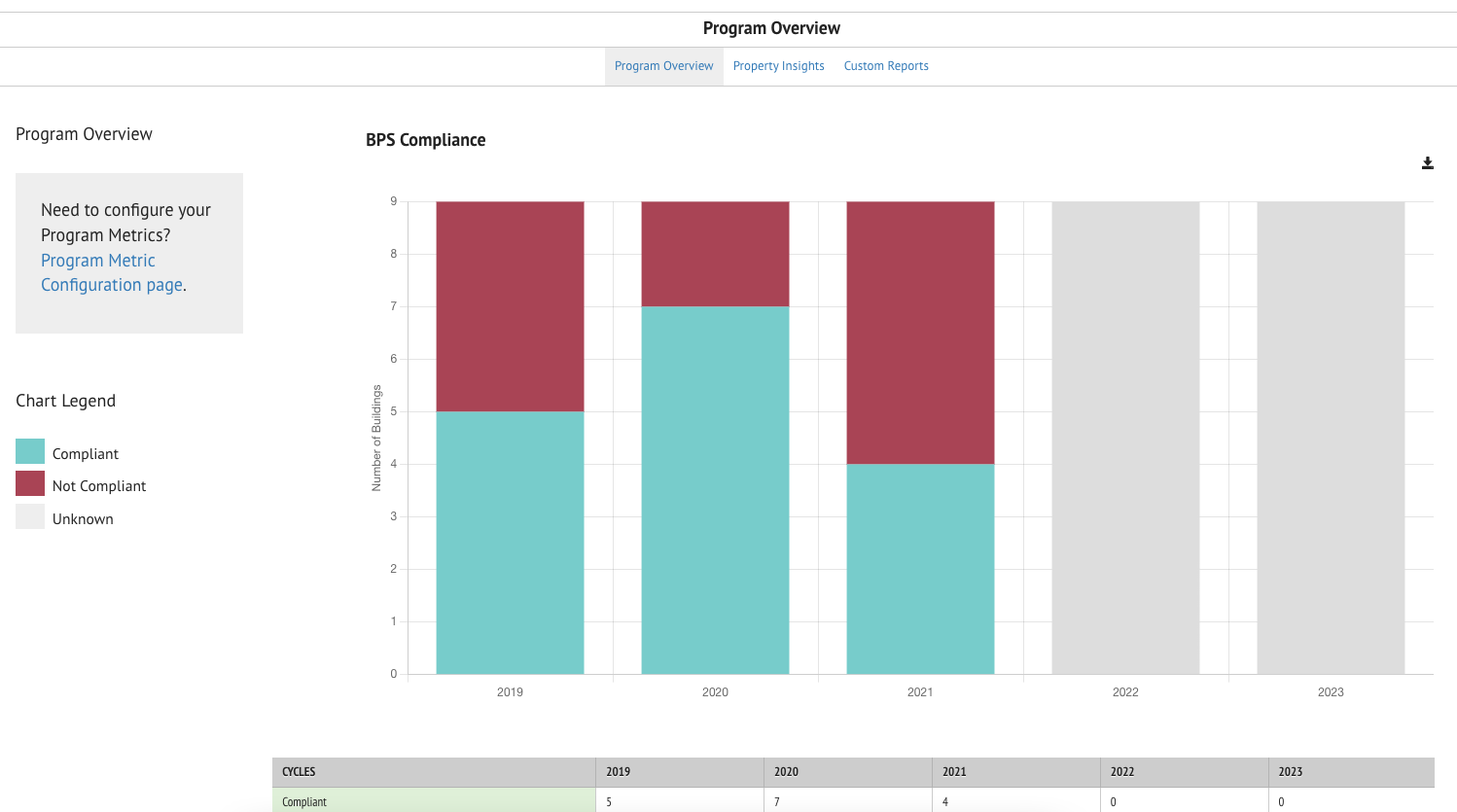Click the Compliant legend label text
This screenshot has height=812, width=1457.
(87, 453)
